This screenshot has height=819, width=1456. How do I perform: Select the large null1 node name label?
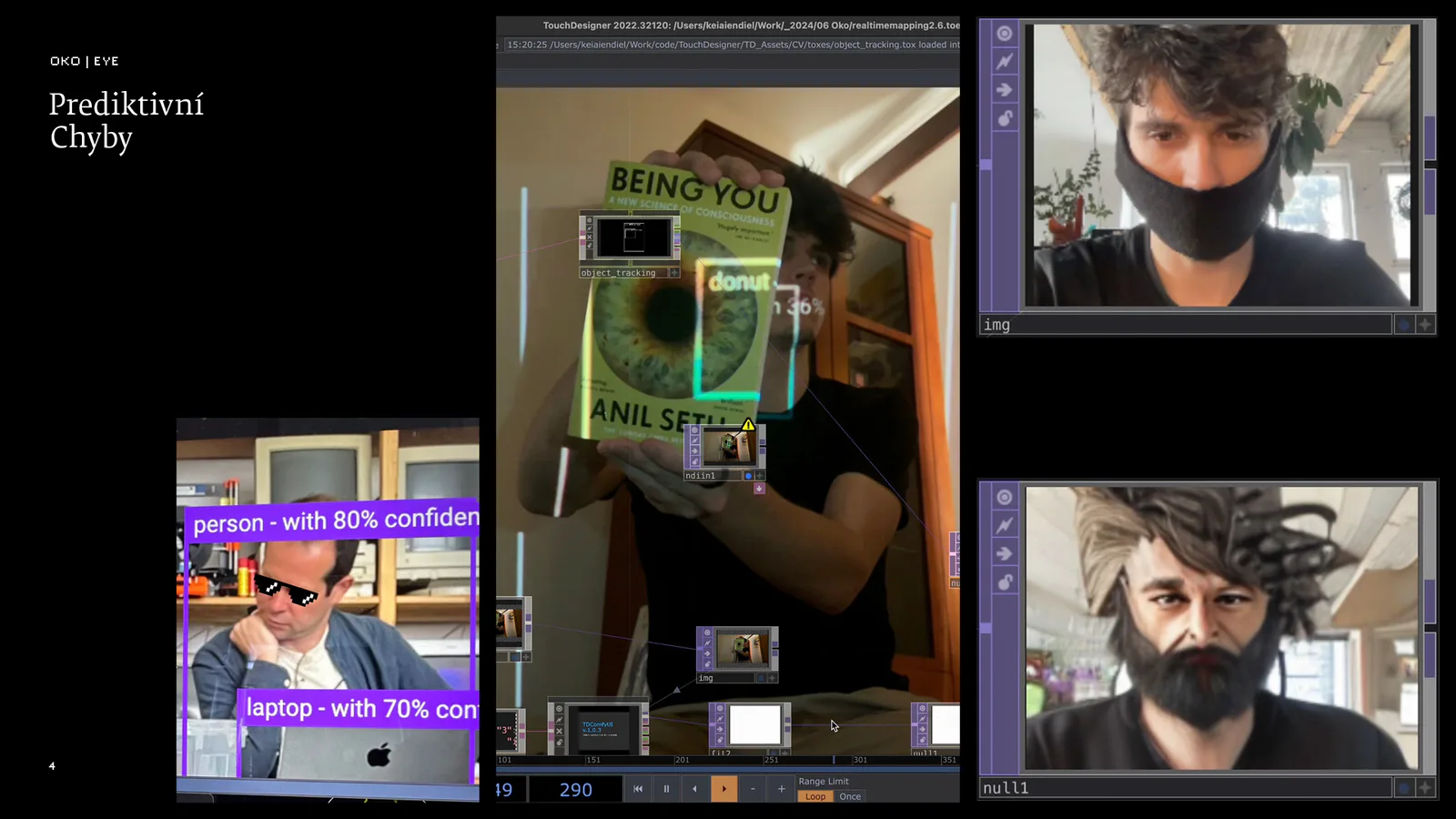[x=1186, y=788]
